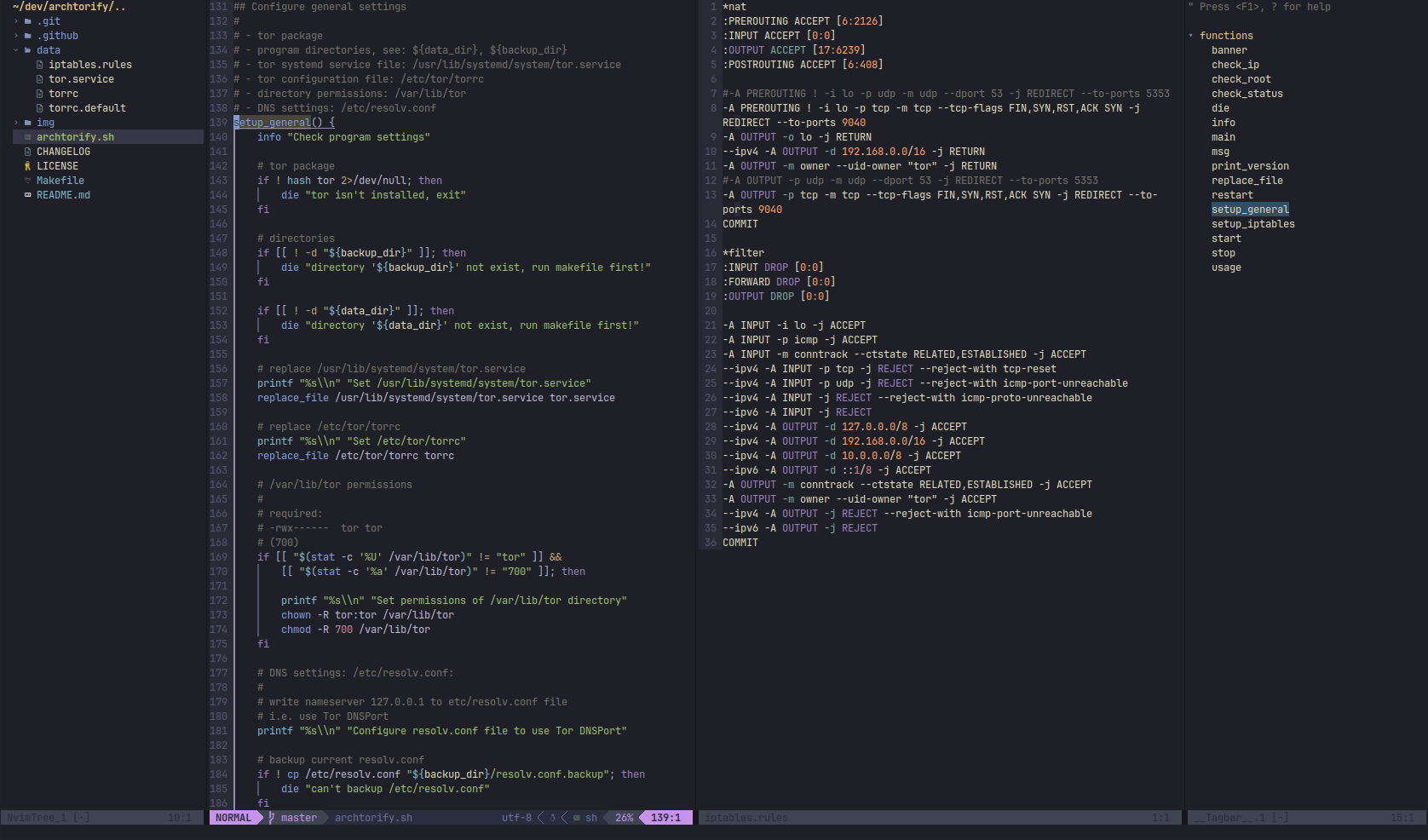Click the utf-8 encoding indicator
Viewport: 1428px width, 840px height.
(x=516, y=818)
